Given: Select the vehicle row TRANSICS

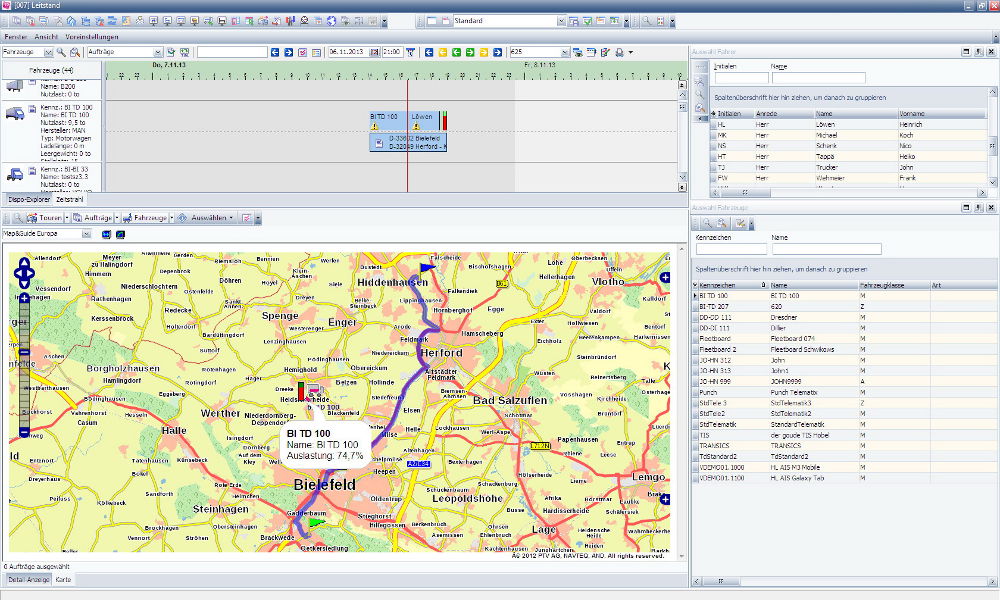Looking at the screenshot, I should [842, 446].
